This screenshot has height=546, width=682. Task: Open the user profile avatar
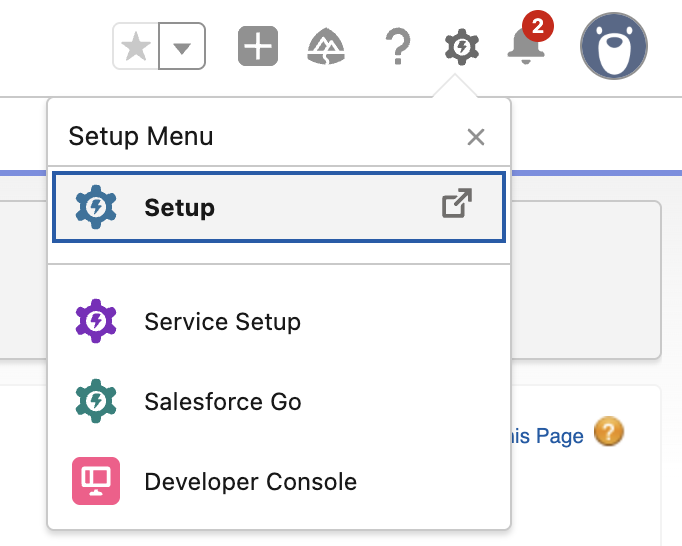pos(614,46)
